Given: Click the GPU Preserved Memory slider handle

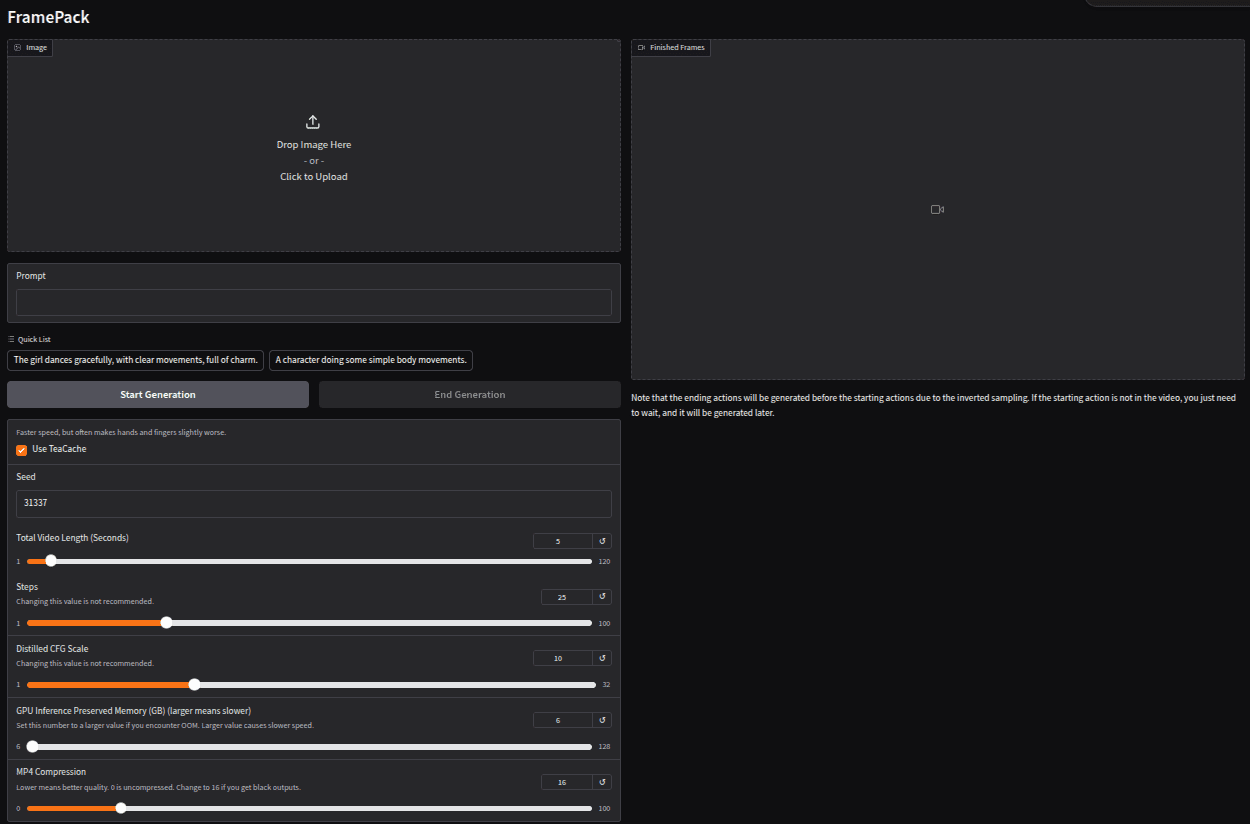Looking at the screenshot, I should tap(32, 746).
